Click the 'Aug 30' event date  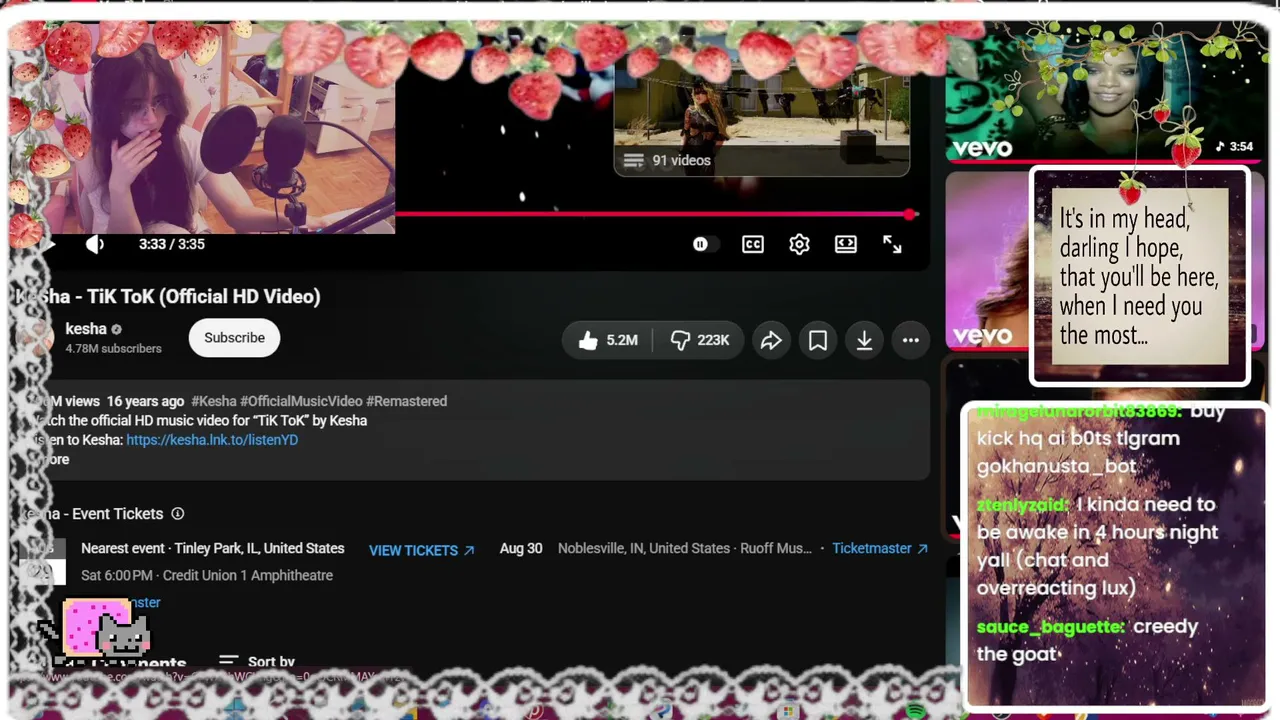point(521,549)
